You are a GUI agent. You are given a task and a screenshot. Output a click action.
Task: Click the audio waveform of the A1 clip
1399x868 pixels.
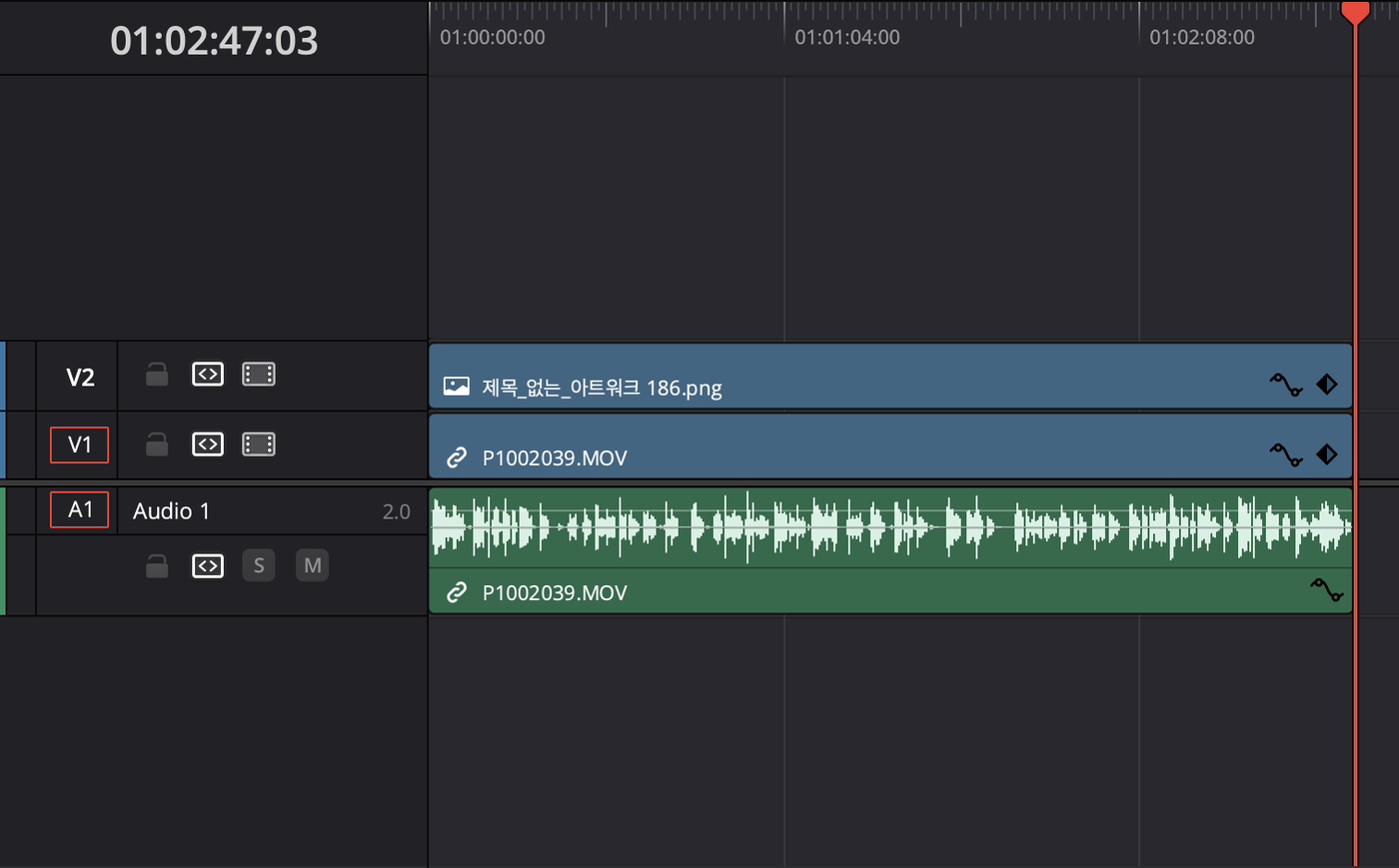point(890,527)
